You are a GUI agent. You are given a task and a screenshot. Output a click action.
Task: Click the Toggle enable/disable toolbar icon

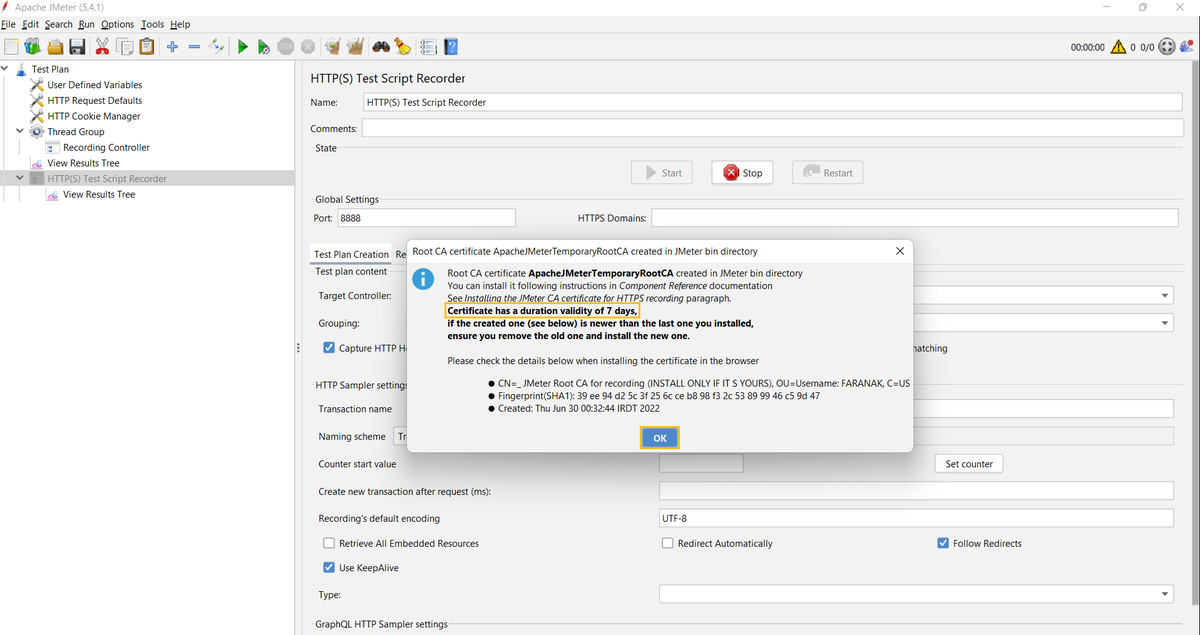[216, 46]
